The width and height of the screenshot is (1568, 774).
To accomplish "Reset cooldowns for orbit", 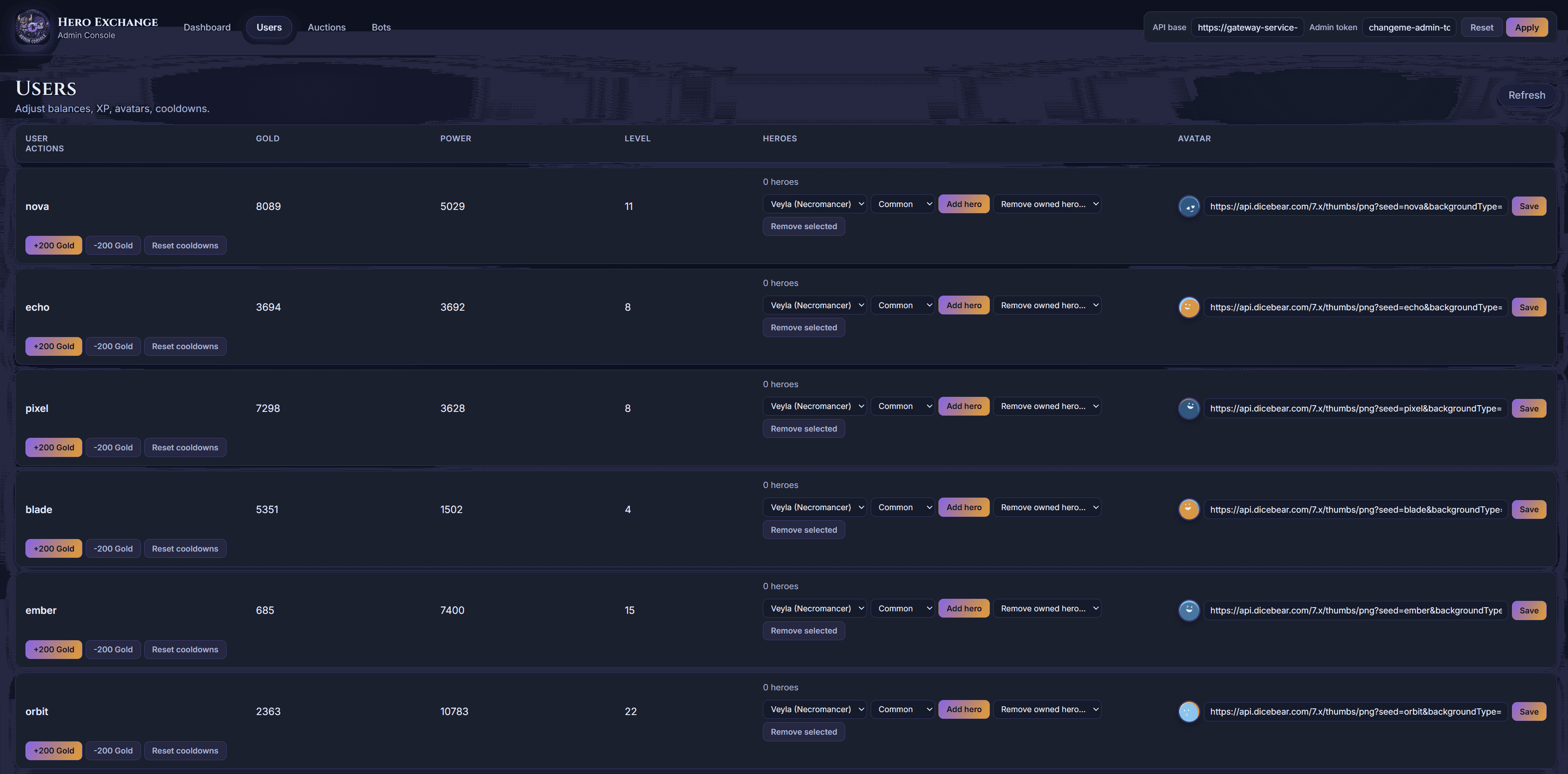I will (185, 750).
